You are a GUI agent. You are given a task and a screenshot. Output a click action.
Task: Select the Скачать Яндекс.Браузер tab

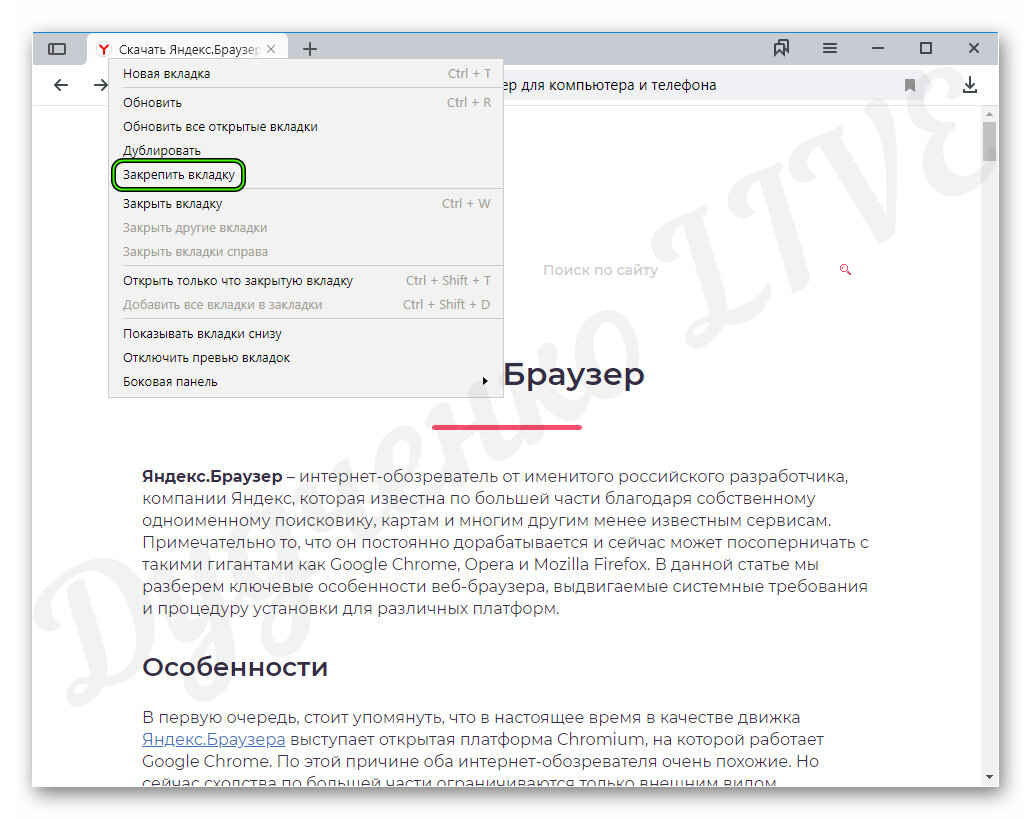click(187, 49)
